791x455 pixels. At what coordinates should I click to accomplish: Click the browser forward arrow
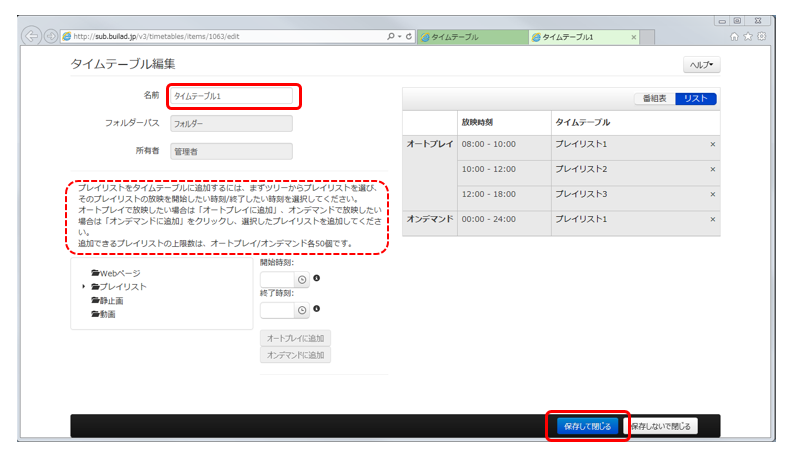pyautogui.click(x=50, y=36)
